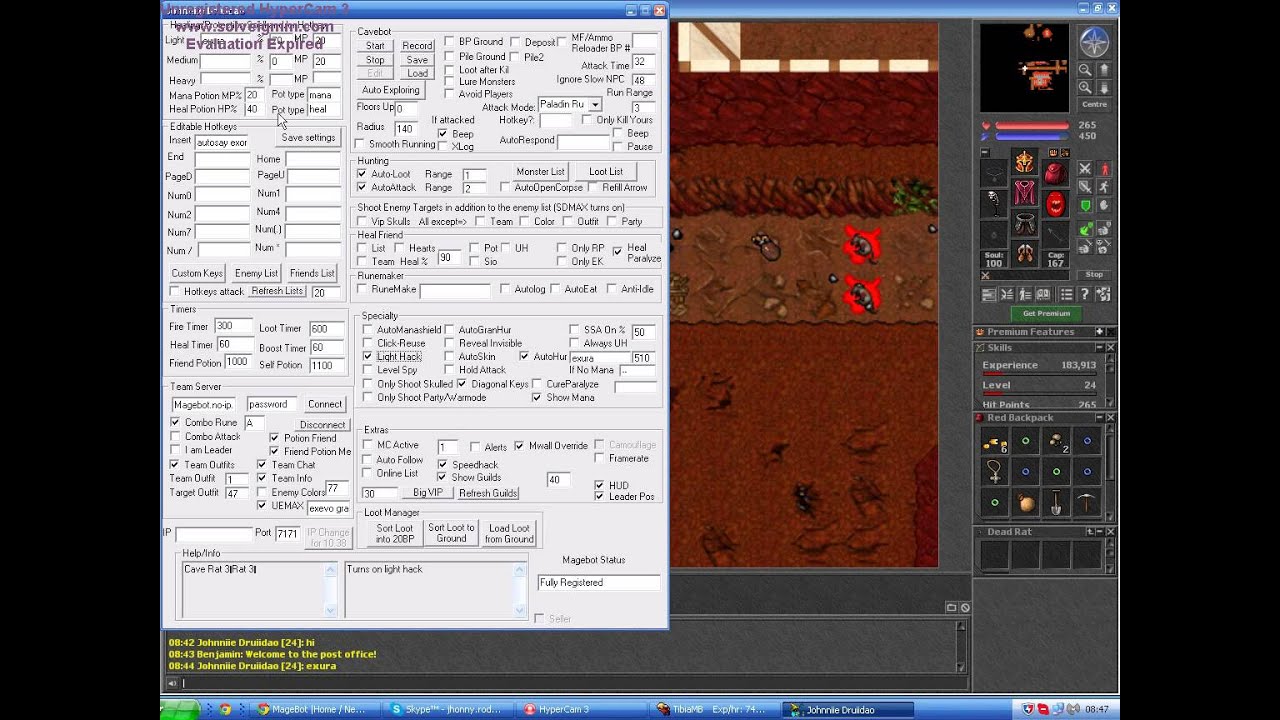Toggle the AutoAttack checkbox
This screenshot has height=720, width=1280.
point(362,187)
